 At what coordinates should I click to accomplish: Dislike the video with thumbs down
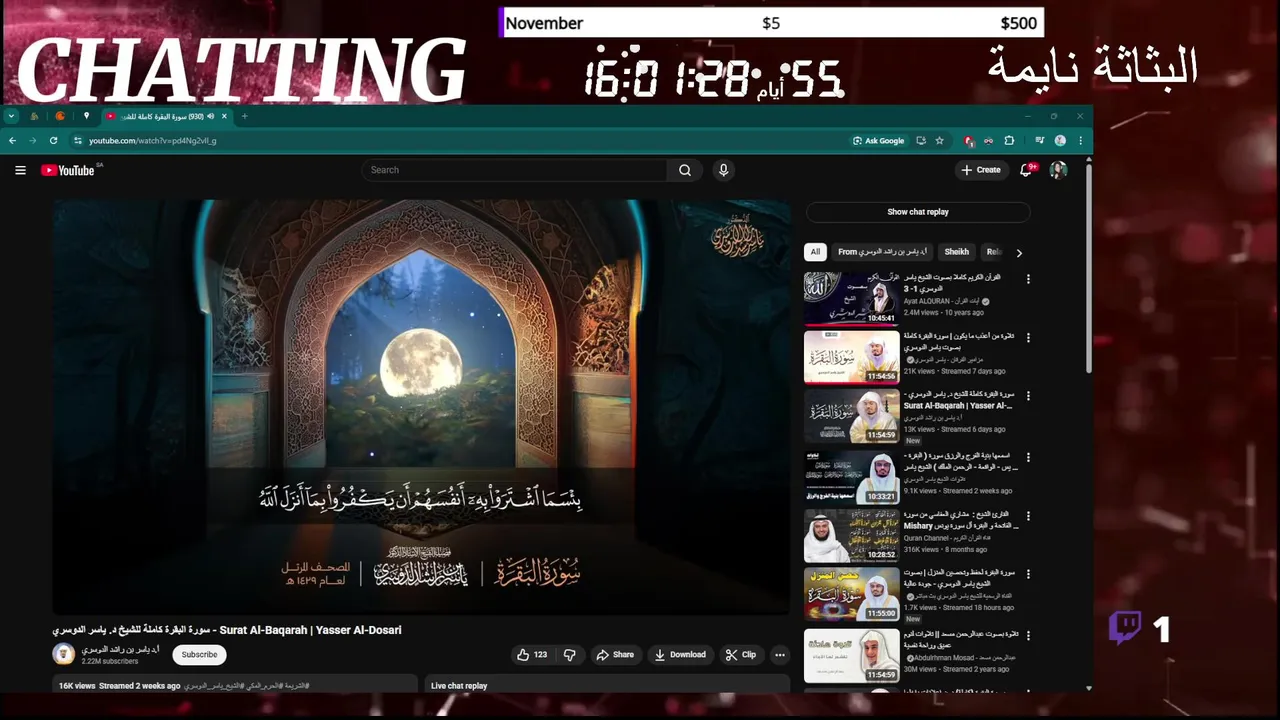(x=570, y=655)
